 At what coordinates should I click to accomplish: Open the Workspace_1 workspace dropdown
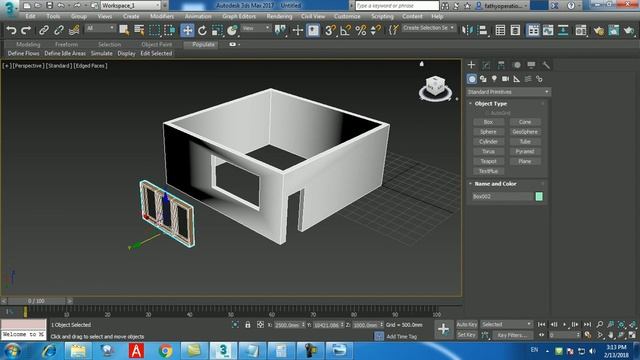point(131,5)
